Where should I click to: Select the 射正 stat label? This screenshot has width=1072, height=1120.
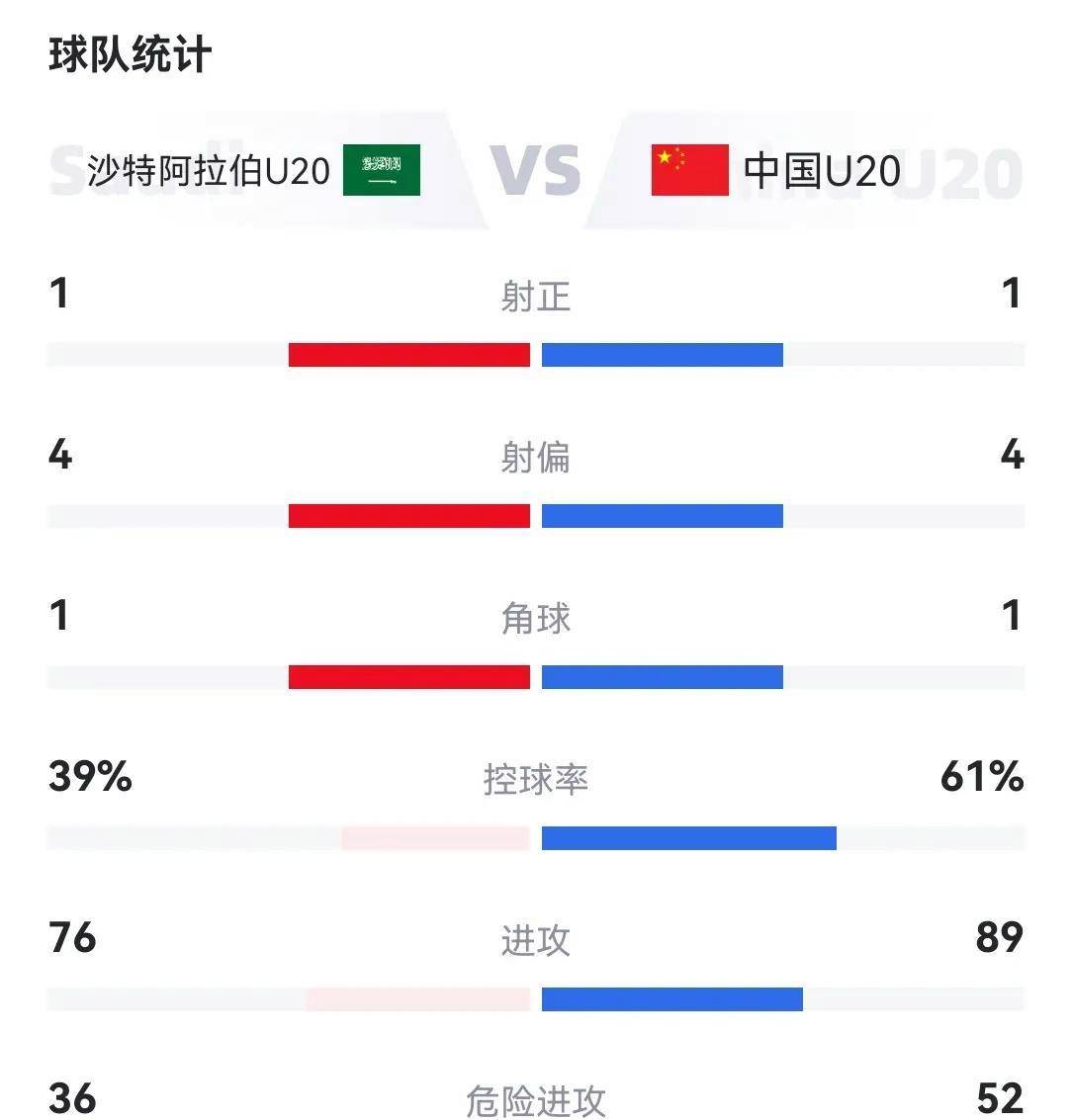pos(535,296)
